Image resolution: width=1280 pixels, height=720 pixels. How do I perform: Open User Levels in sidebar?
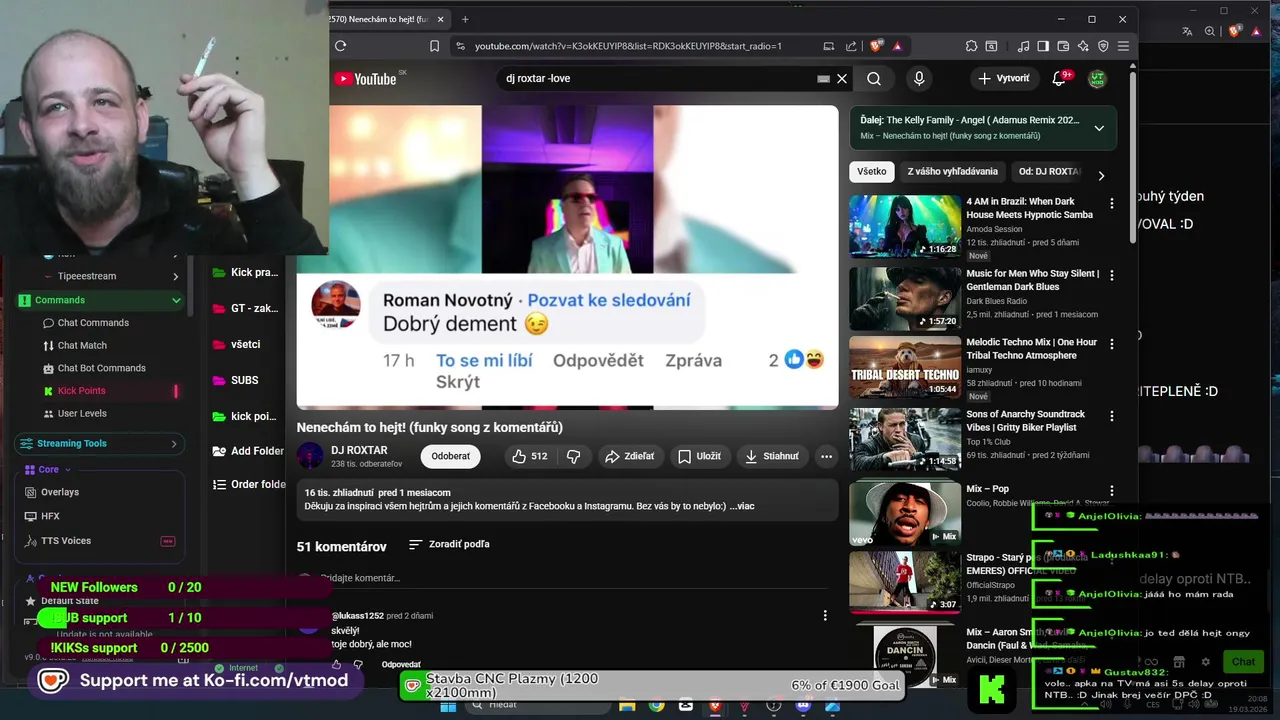point(82,413)
